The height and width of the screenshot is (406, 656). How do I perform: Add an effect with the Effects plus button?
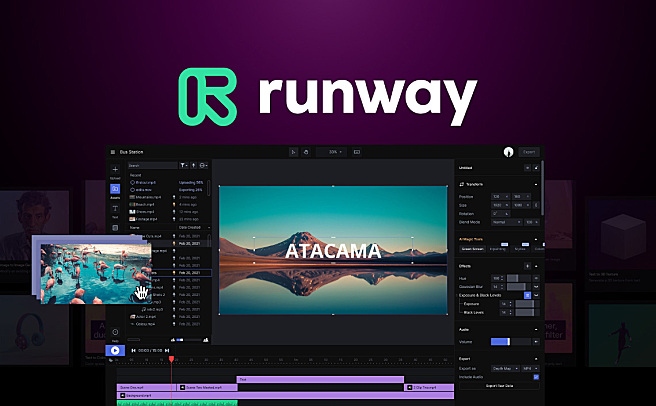click(528, 266)
